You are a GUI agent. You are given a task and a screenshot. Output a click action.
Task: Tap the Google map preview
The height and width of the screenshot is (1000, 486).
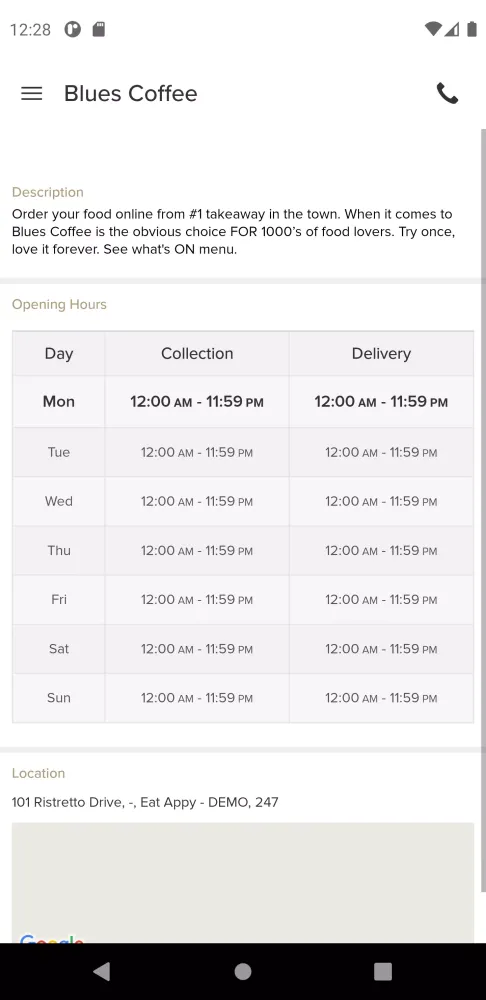pyautogui.click(x=242, y=883)
